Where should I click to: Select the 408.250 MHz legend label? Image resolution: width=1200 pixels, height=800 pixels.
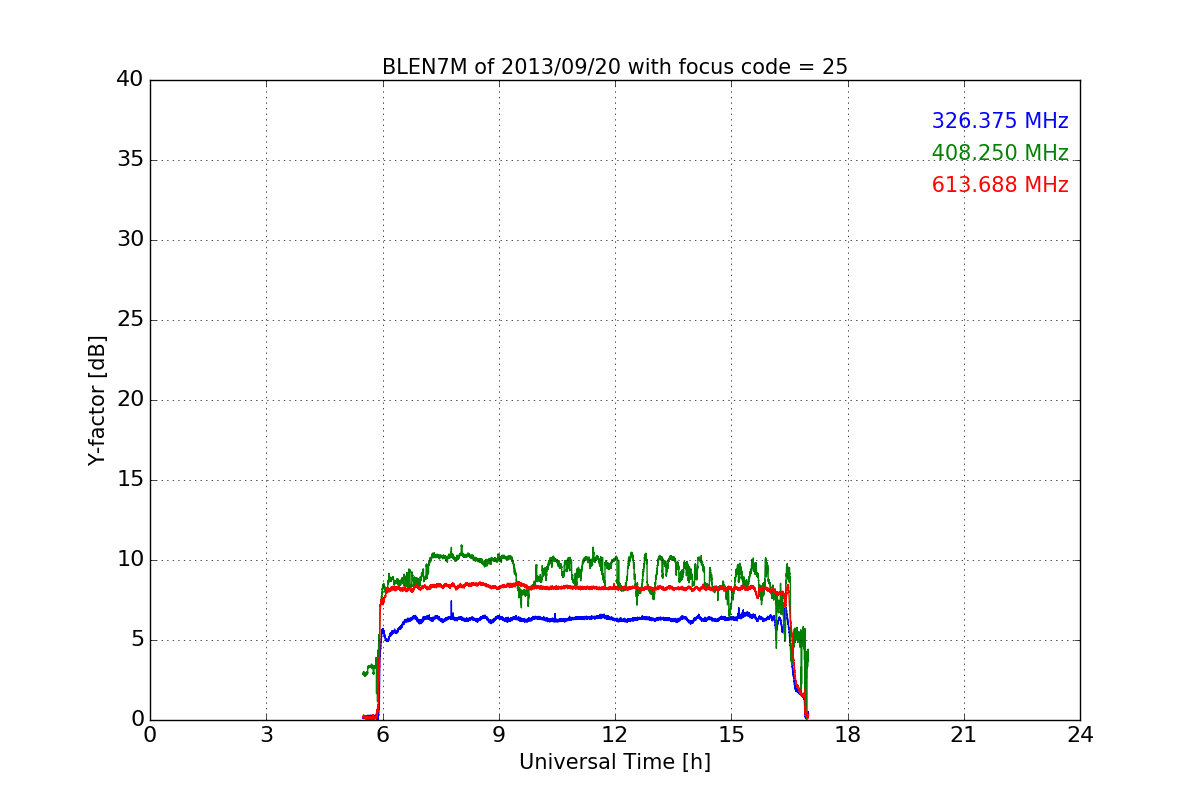(x=1000, y=153)
